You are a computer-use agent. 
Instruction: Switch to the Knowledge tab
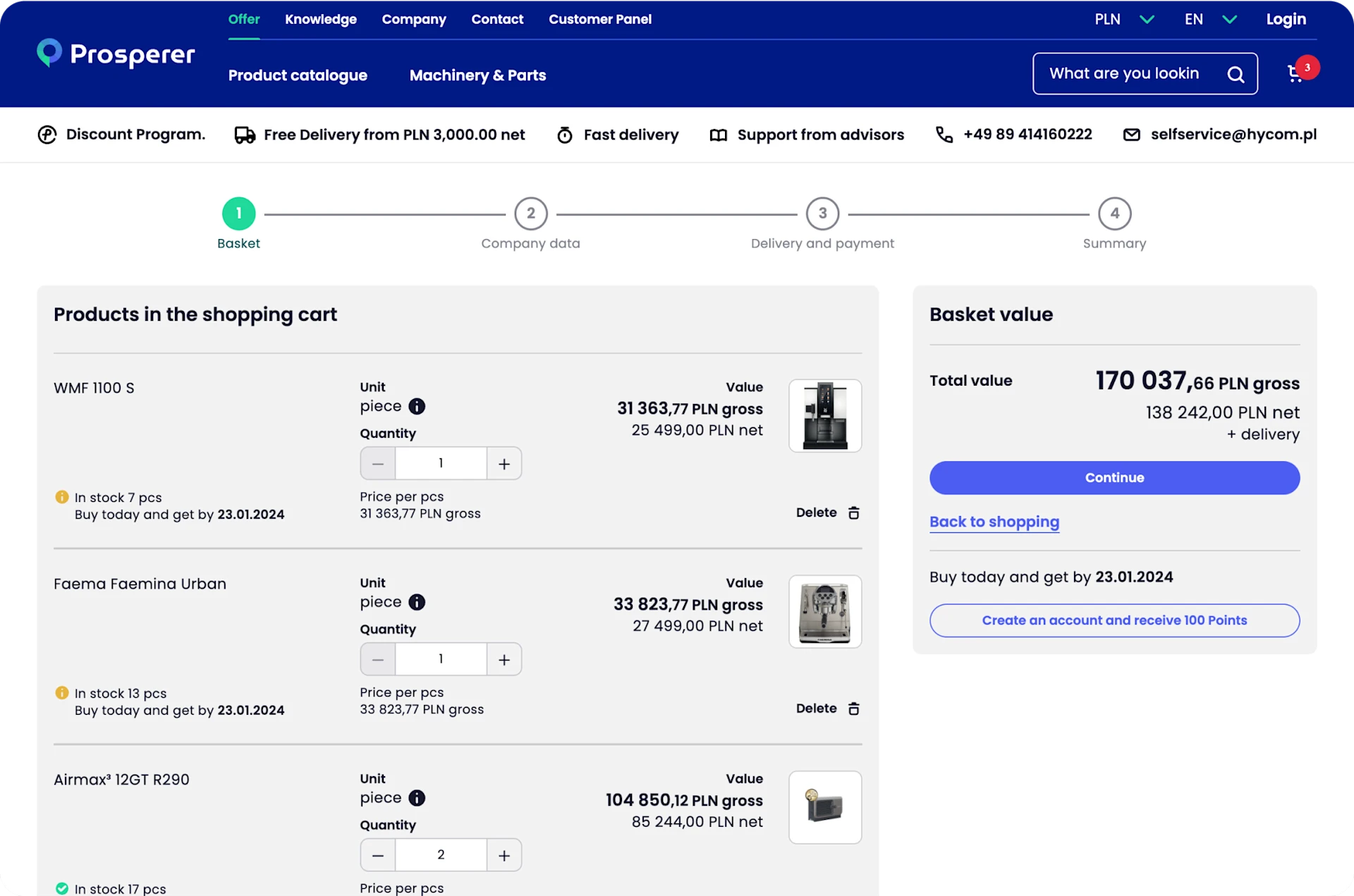click(x=321, y=19)
